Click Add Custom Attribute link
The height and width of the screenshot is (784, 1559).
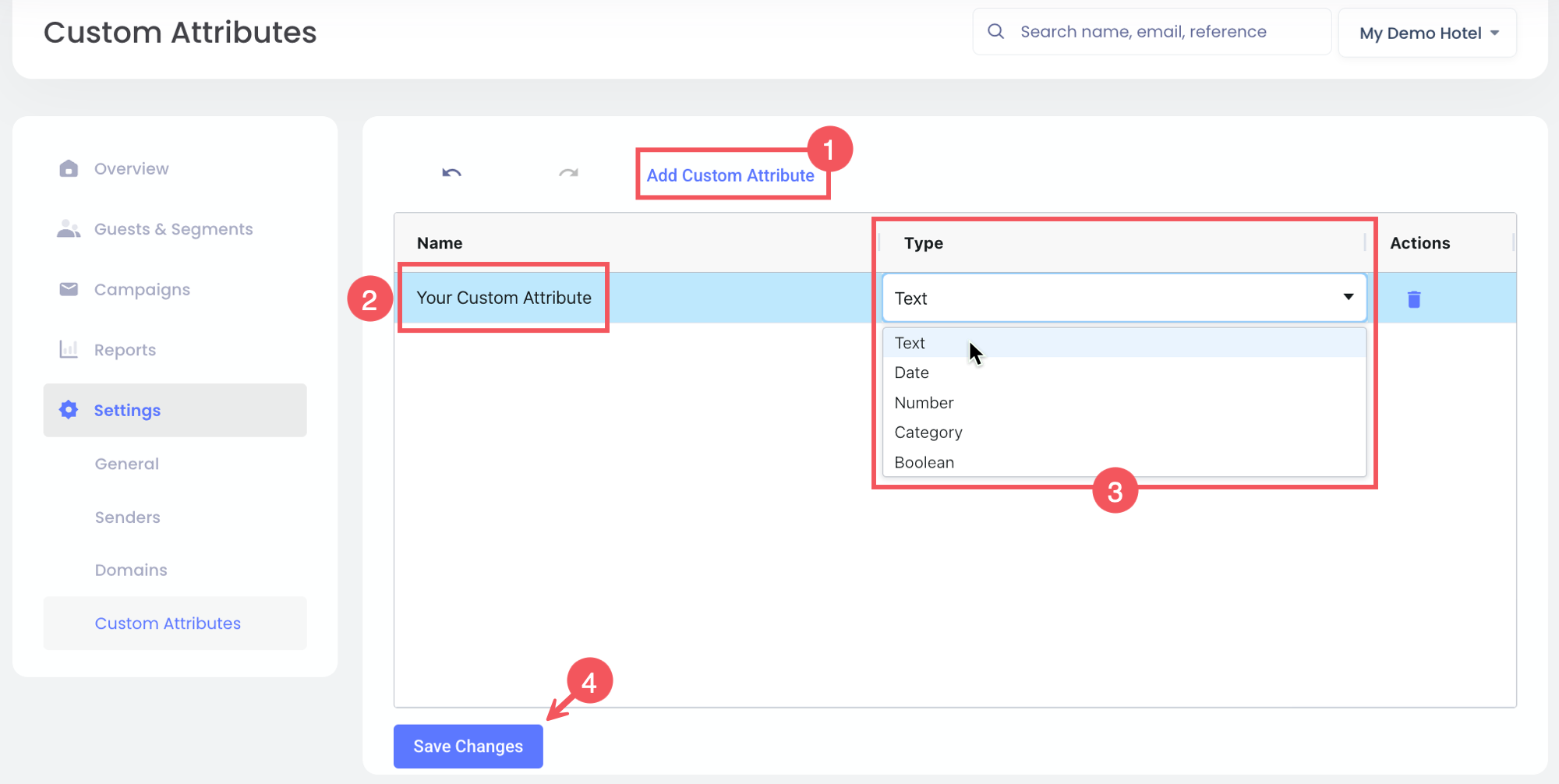coord(730,175)
